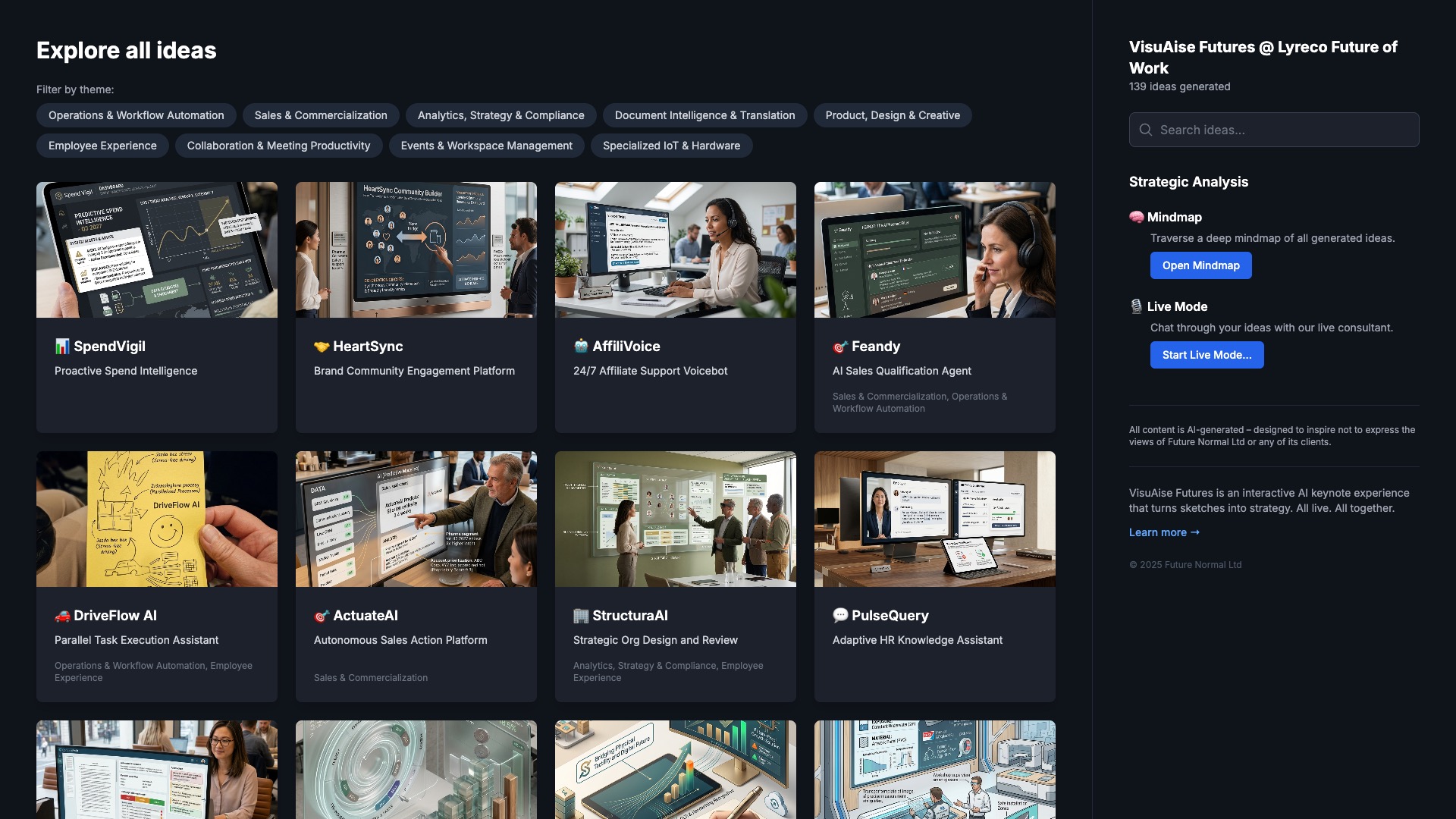
Task: Click the StructuraAI building emoji icon
Action: coord(581,616)
